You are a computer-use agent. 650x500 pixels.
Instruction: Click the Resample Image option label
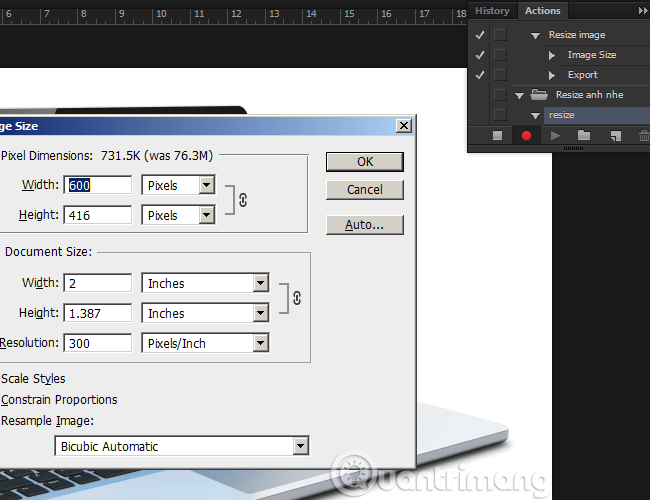(48, 421)
